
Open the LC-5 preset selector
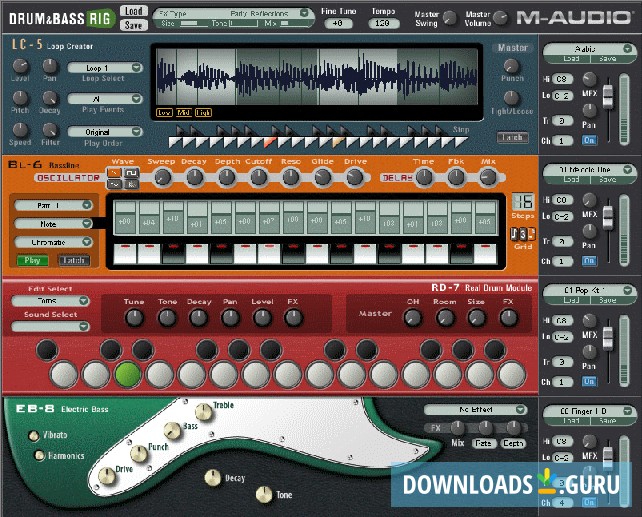pos(588,49)
